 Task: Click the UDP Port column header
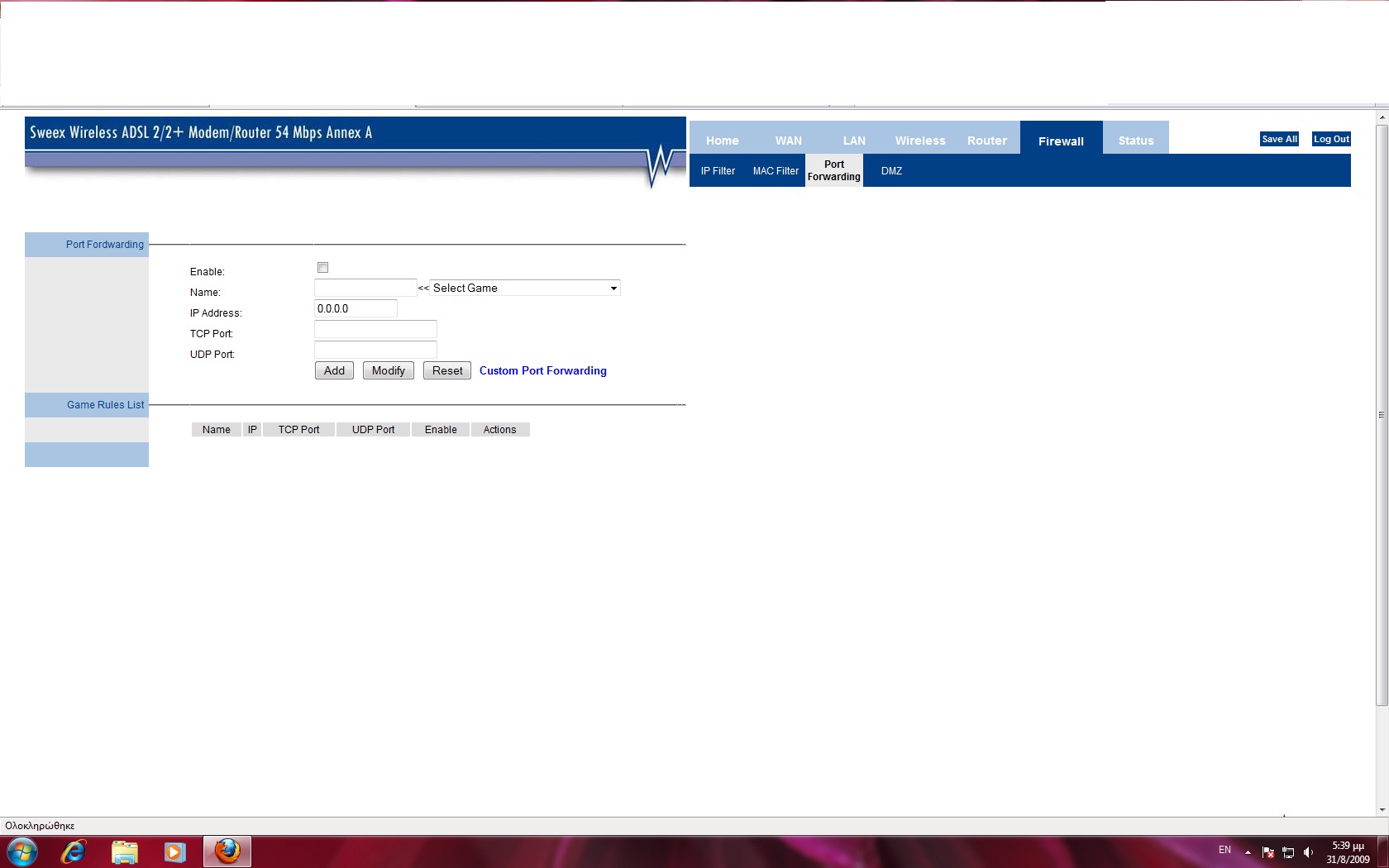click(373, 430)
